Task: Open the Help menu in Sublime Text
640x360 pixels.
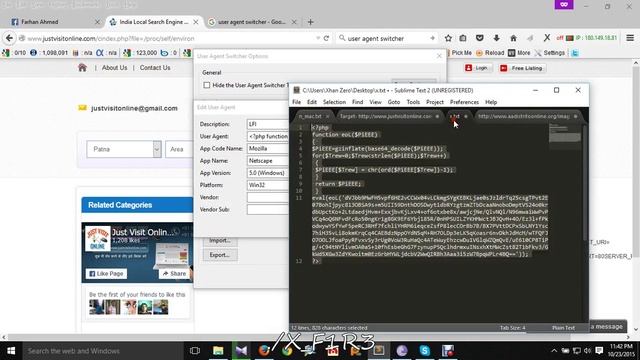Action: coord(491,102)
